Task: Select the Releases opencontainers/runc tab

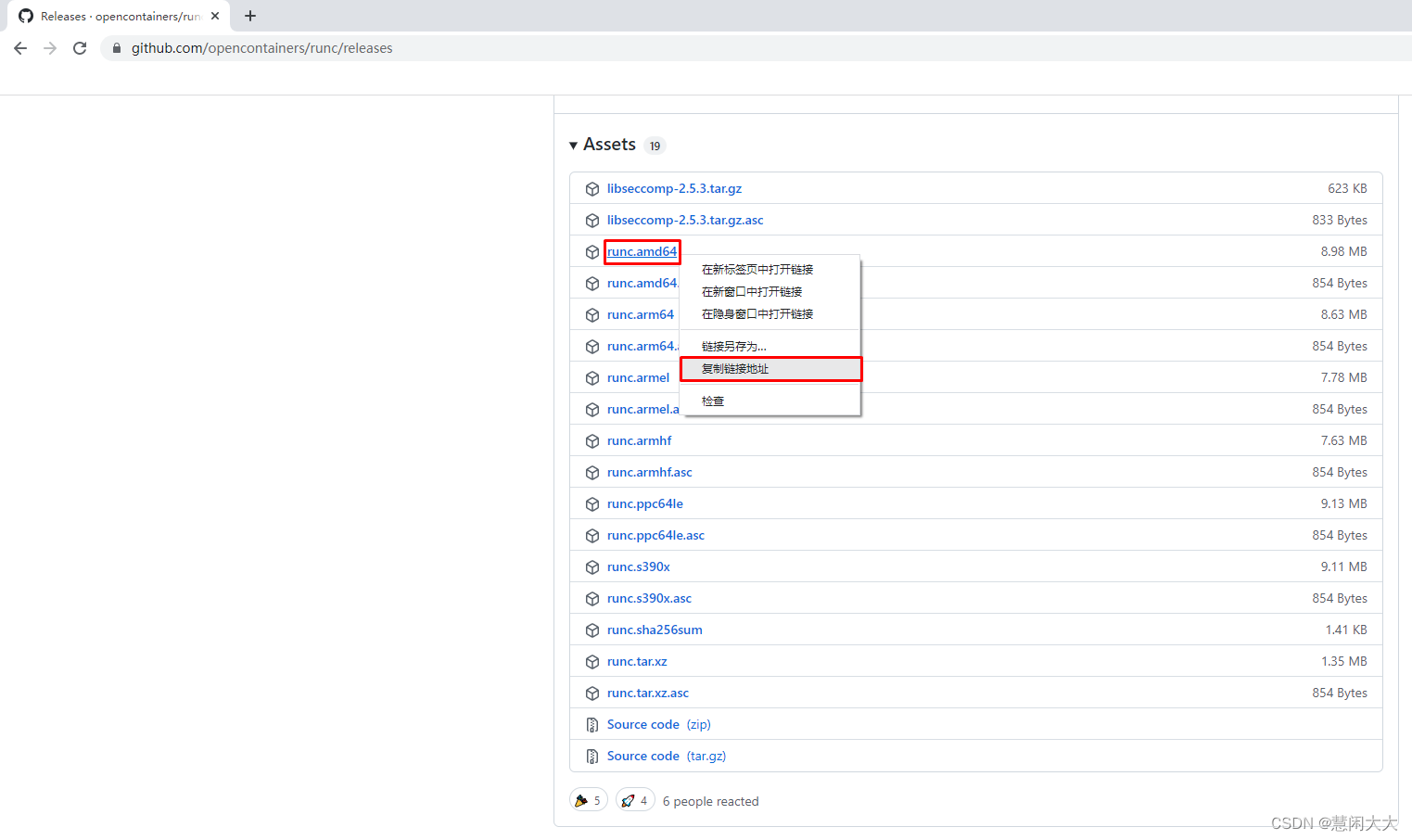Action: (119, 16)
